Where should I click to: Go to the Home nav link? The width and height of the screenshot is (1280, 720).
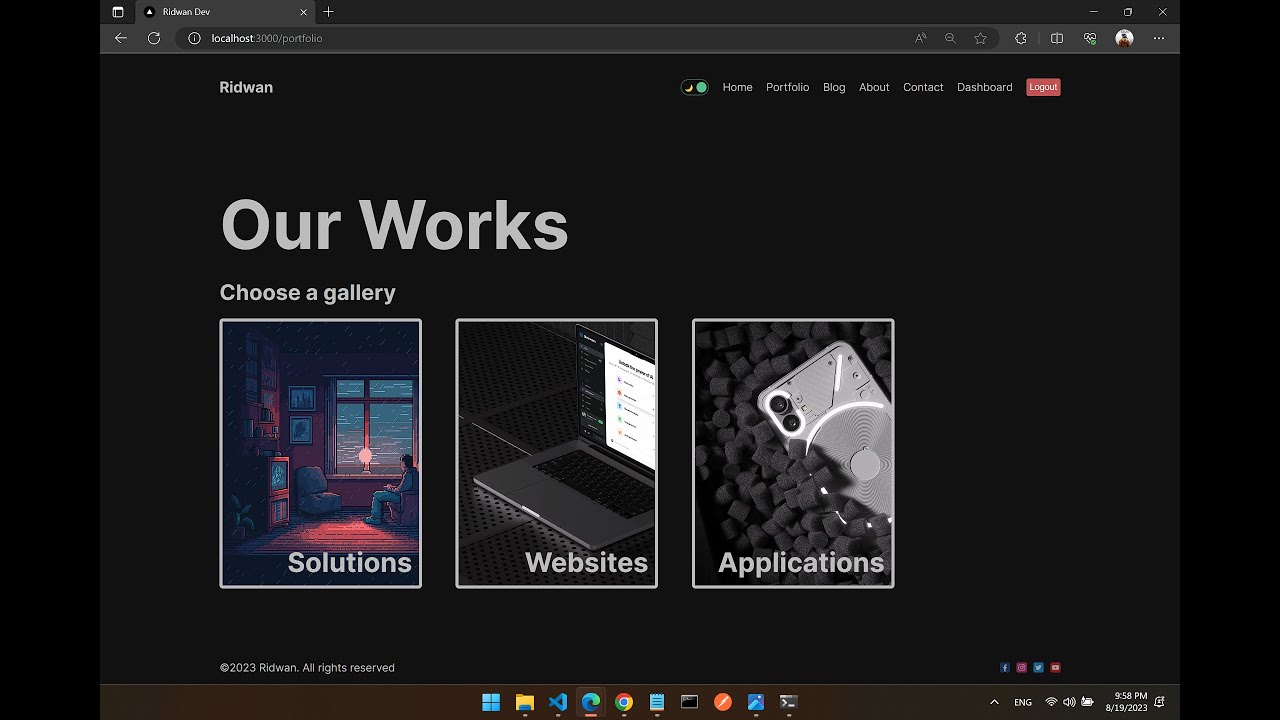[737, 87]
